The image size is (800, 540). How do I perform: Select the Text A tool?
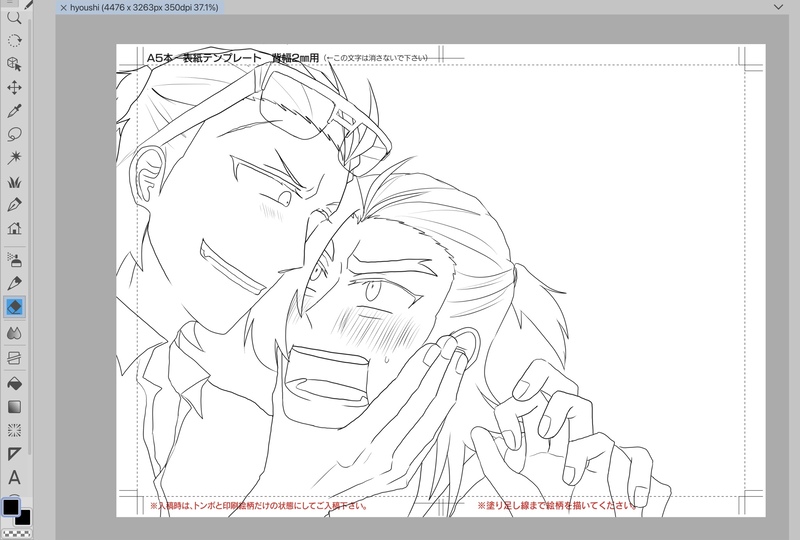click(x=14, y=478)
